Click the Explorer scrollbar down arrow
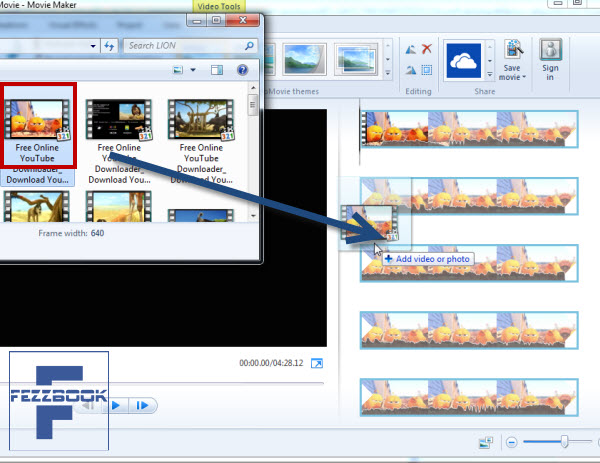 point(253,216)
